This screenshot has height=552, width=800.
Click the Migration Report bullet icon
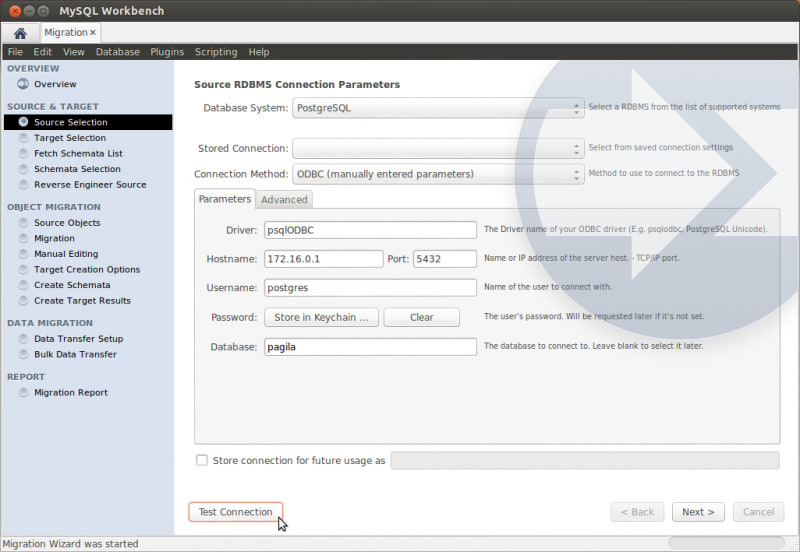pyautogui.click(x=23, y=392)
